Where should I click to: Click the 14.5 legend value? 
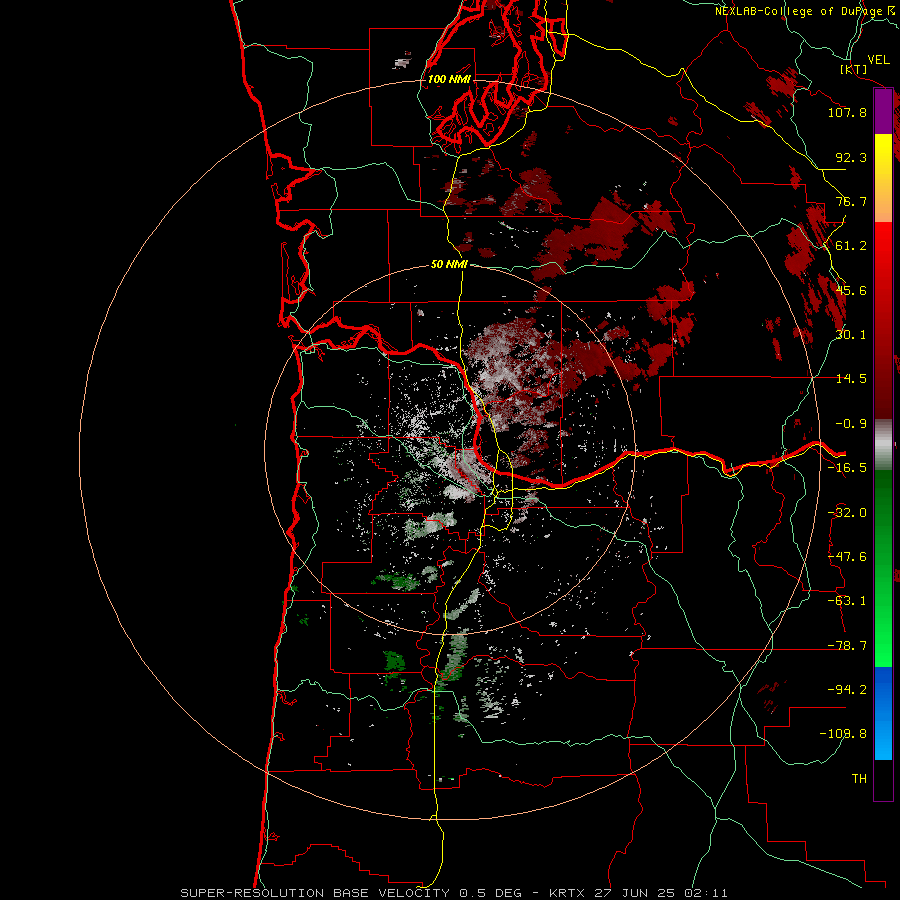tap(851, 379)
